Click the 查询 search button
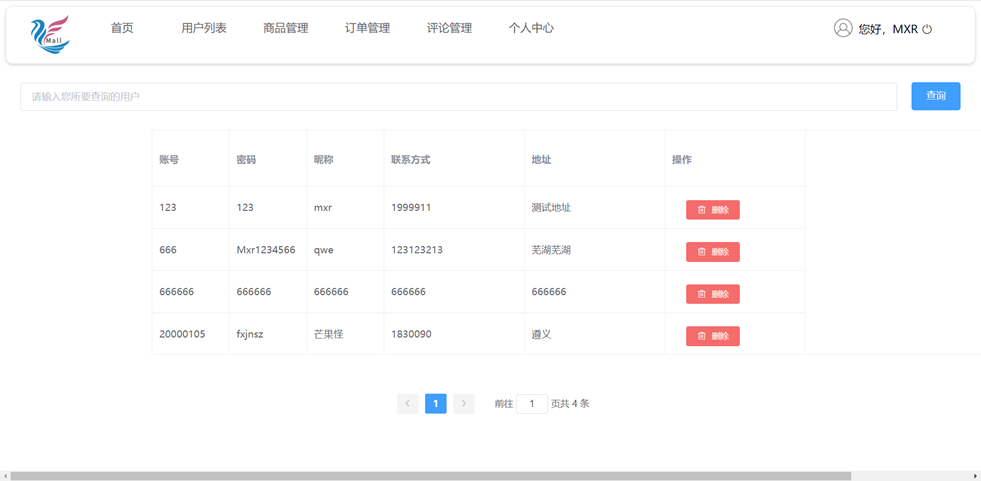The width and height of the screenshot is (981, 481). pyautogui.click(x=935, y=96)
